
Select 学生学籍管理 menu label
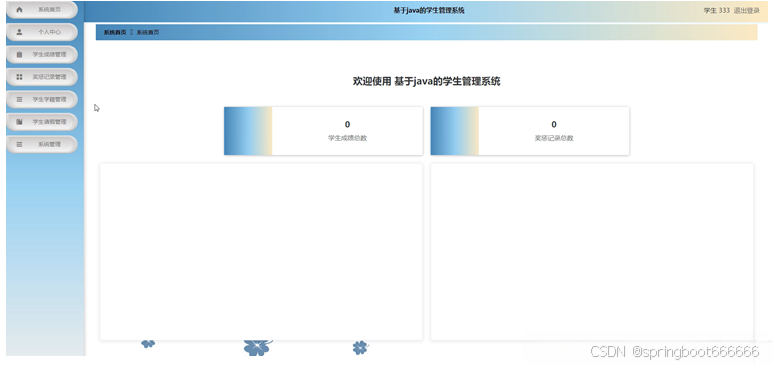pyautogui.click(x=49, y=99)
